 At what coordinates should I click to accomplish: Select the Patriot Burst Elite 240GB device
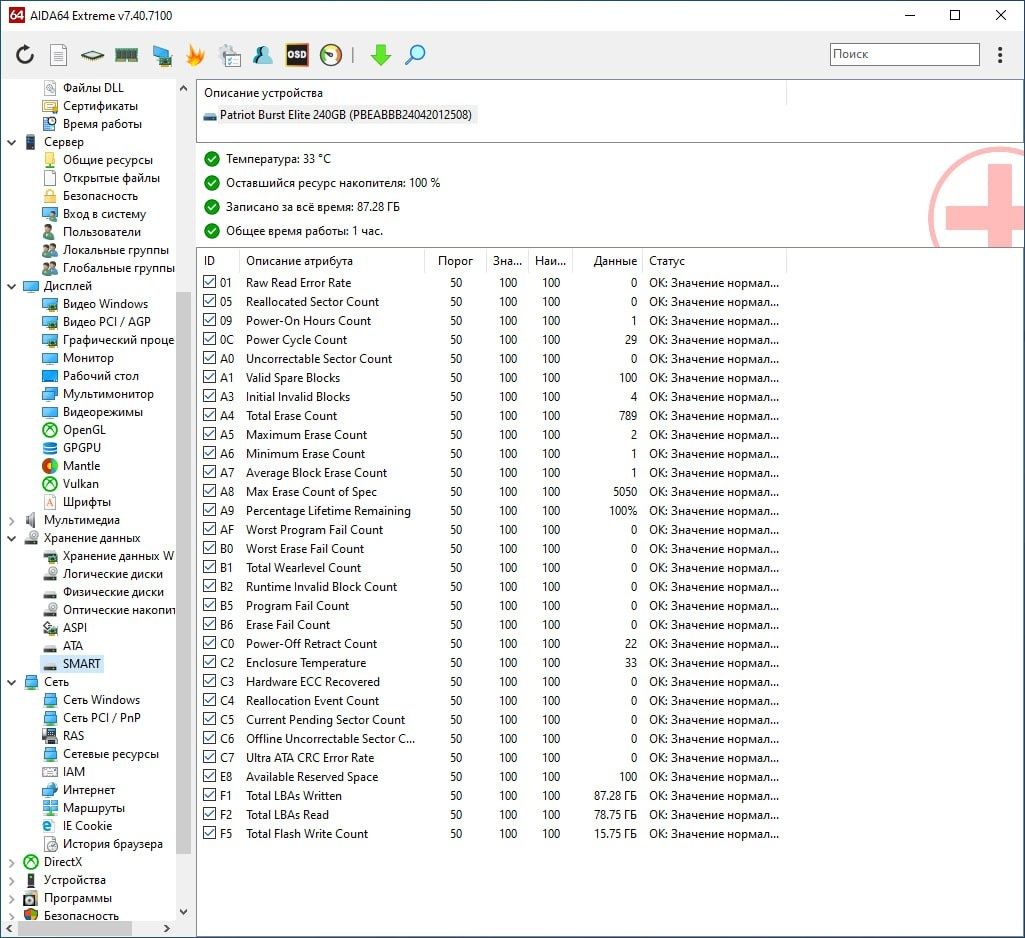pos(345,115)
